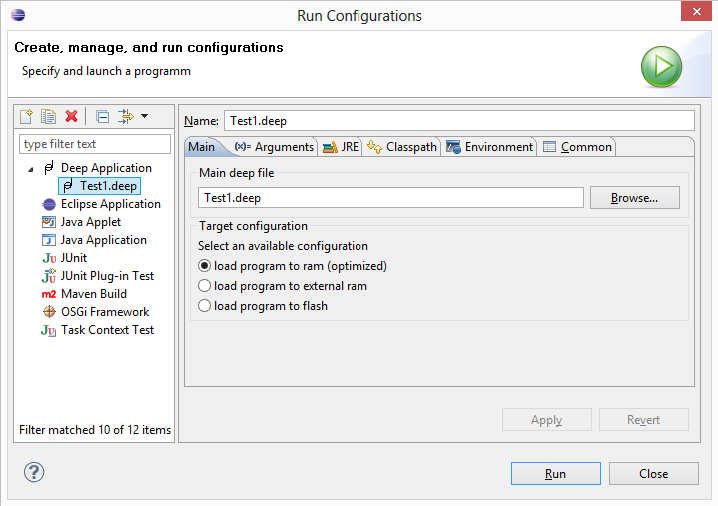Duplicate the selected launch configuration

48,117
